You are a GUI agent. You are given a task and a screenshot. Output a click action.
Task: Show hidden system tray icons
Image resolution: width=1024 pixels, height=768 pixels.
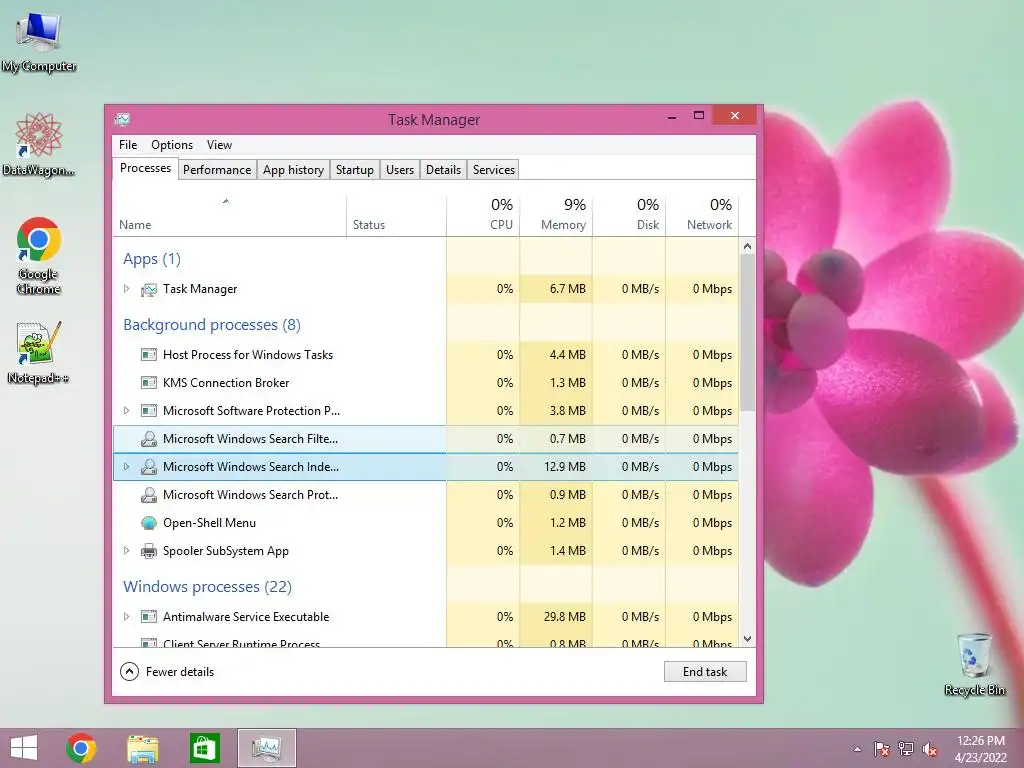point(857,749)
